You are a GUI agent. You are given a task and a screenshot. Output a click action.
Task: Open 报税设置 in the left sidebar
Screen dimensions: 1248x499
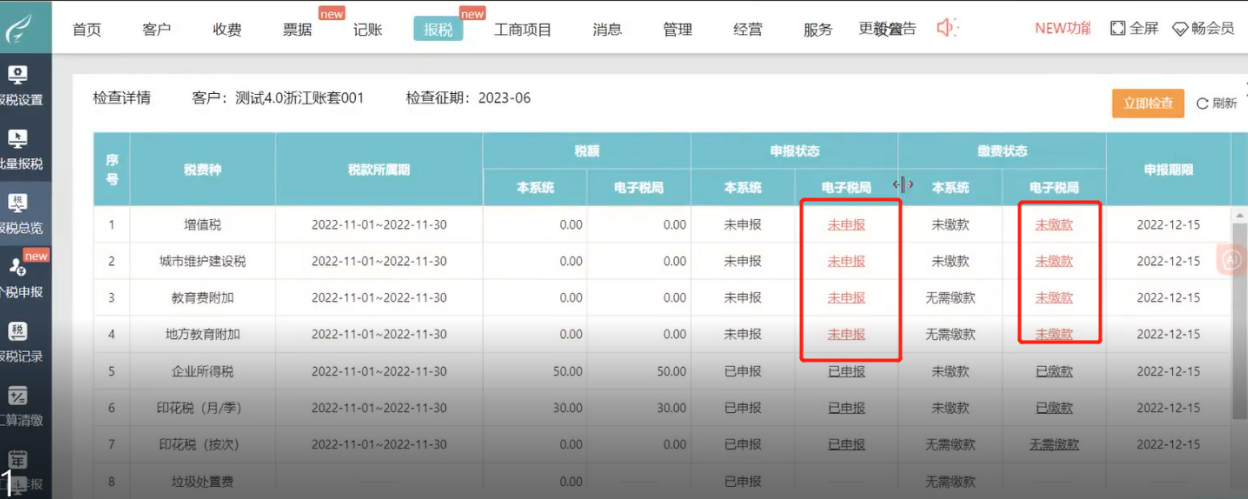click(x=20, y=86)
